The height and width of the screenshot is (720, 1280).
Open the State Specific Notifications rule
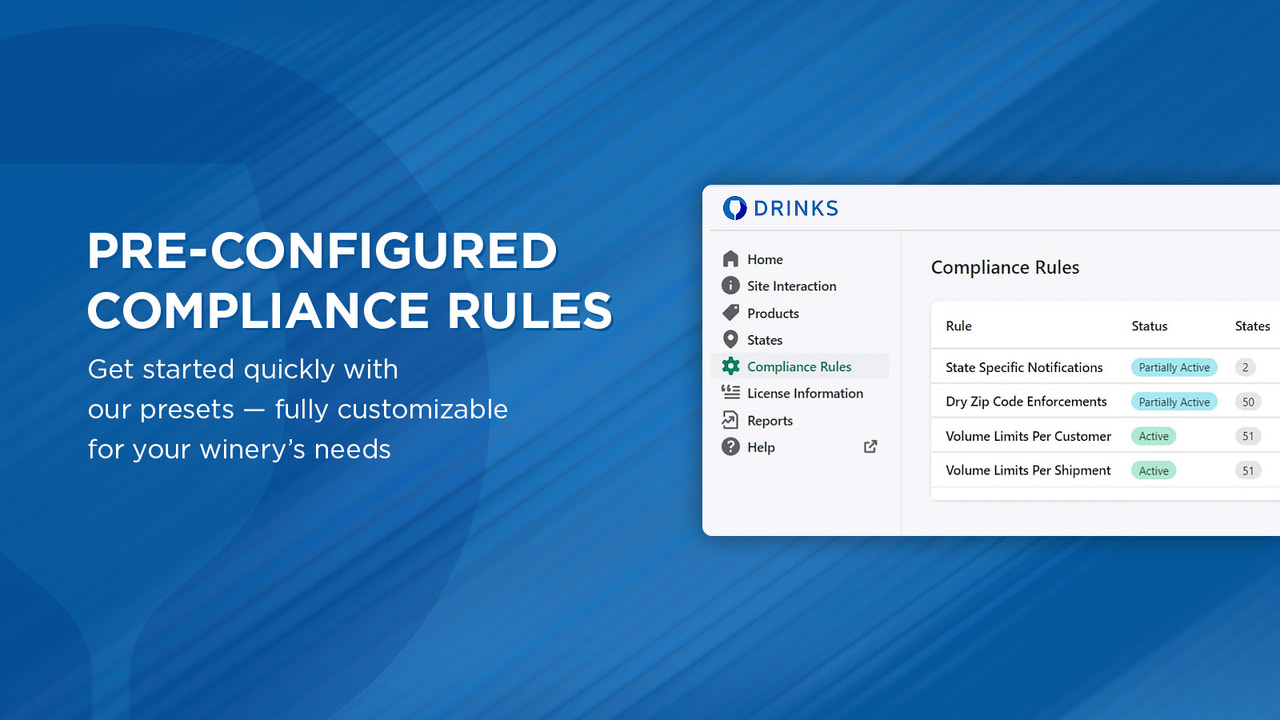click(x=1022, y=367)
